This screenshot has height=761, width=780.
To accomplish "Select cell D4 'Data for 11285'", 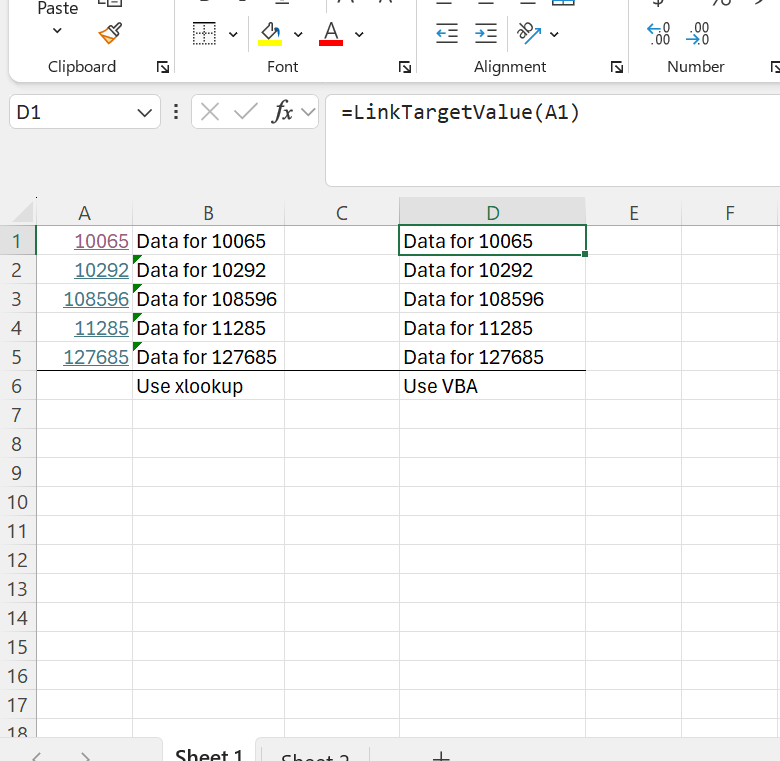I will tap(492, 328).
